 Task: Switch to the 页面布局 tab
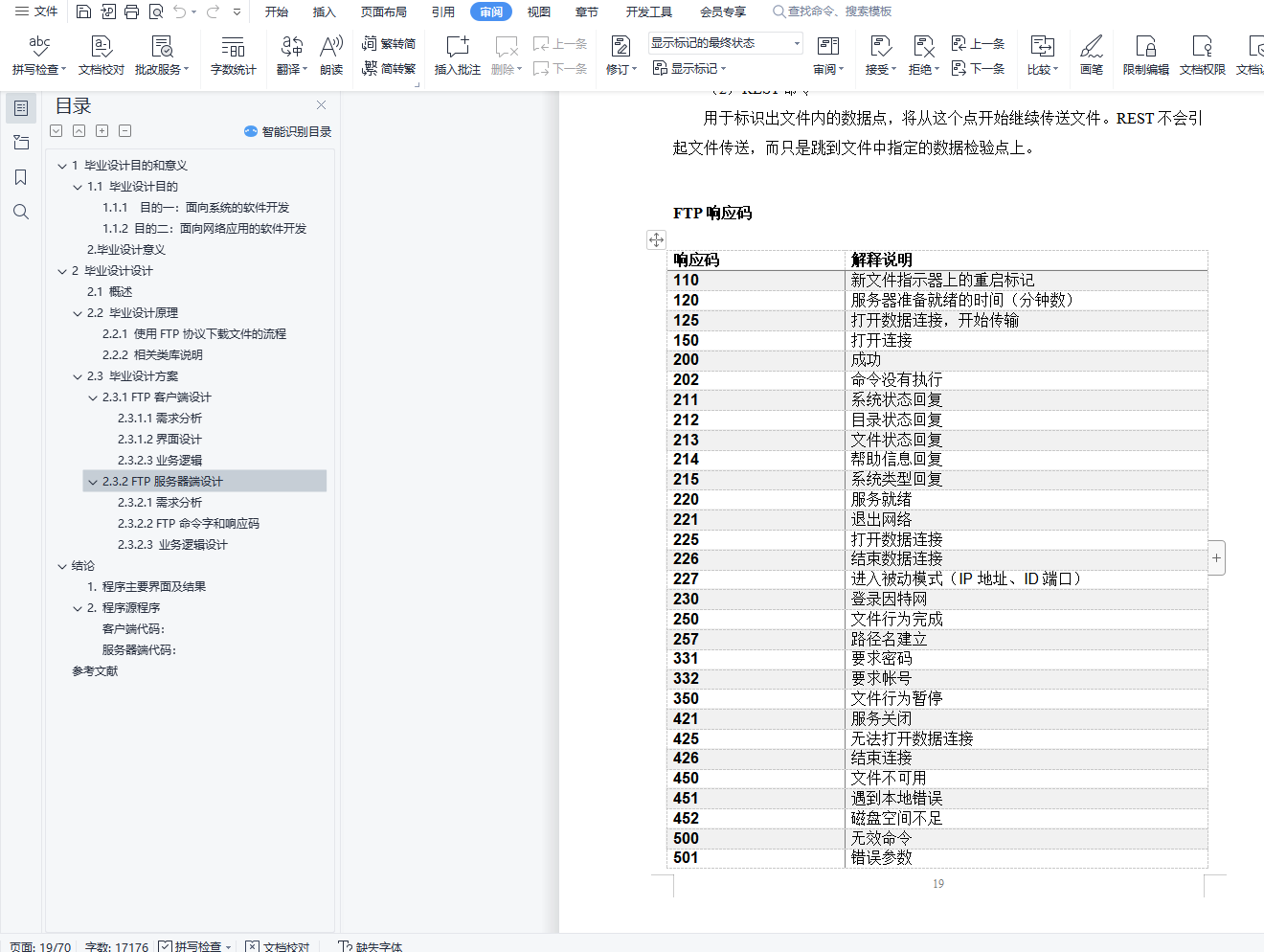click(x=384, y=11)
